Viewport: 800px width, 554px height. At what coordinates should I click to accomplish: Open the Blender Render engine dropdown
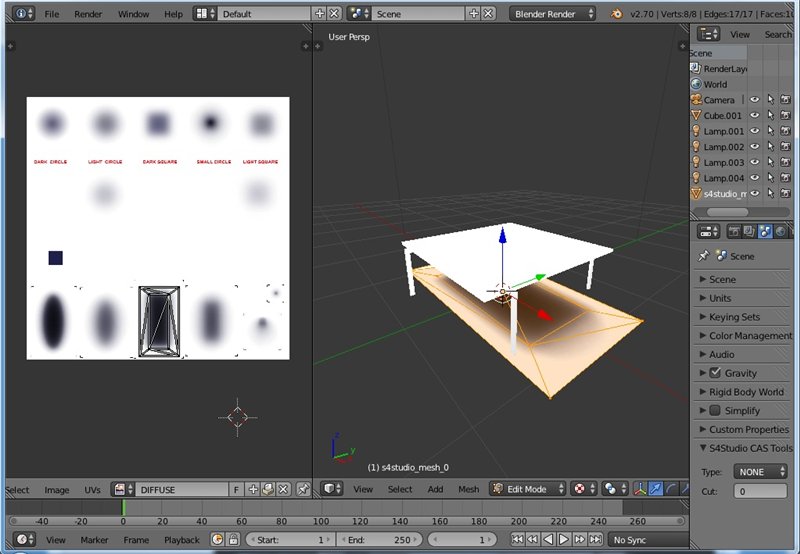tap(553, 14)
